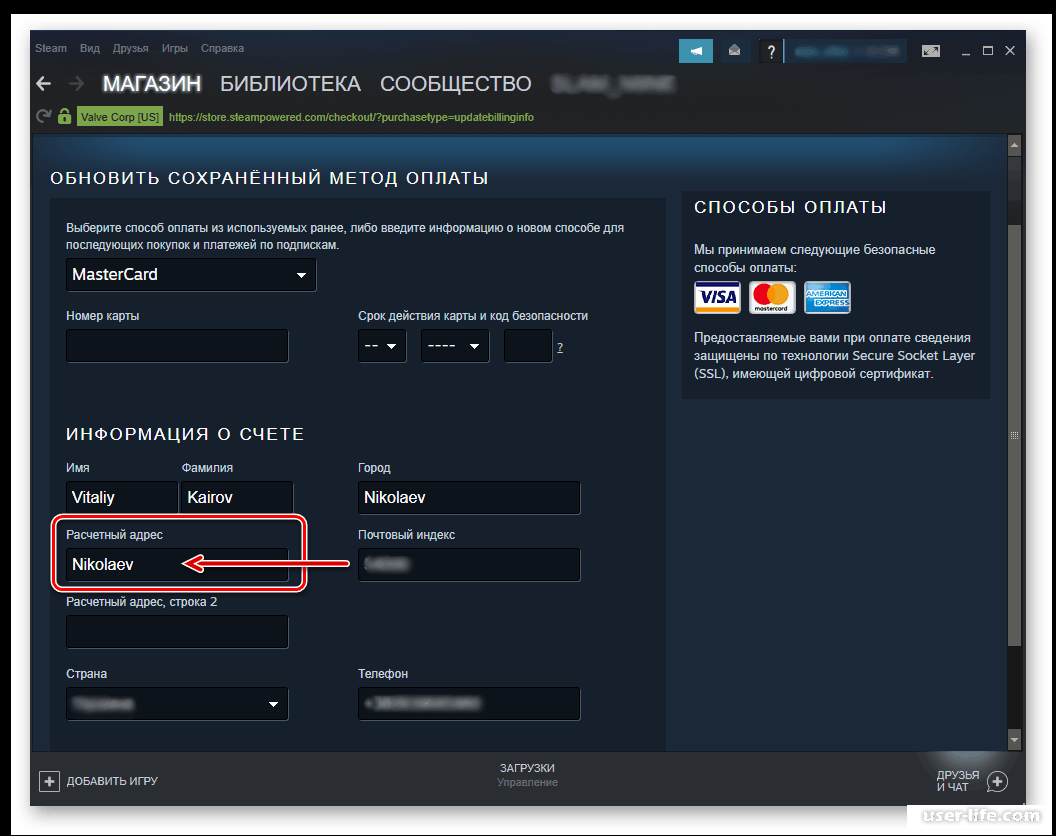Viewport: 1056px width, 836px height.
Task: Reload page with the refresh icon
Action: pyautogui.click(x=44, y=117)
